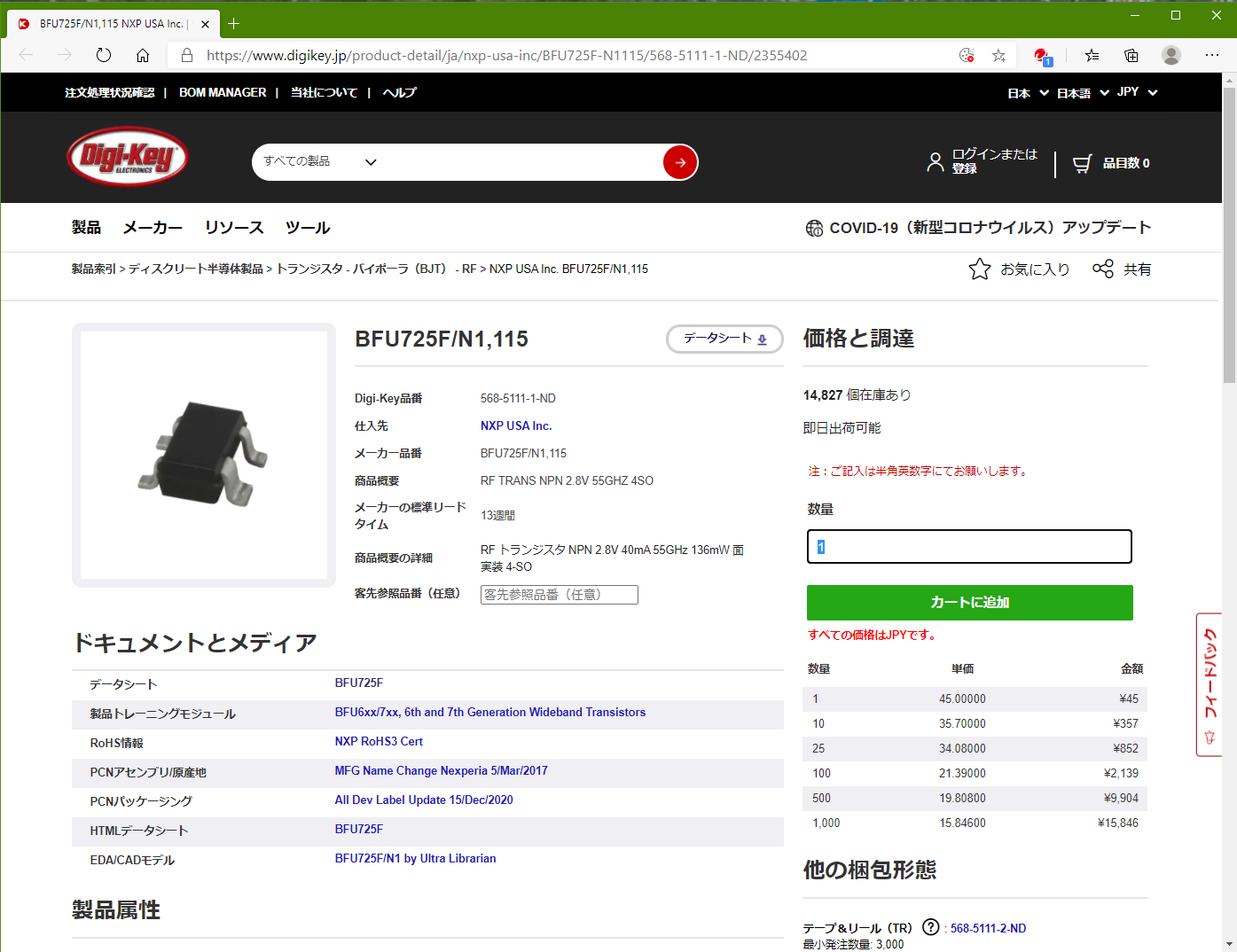Open browser settings ellipsis menu

pos(1212,55)
